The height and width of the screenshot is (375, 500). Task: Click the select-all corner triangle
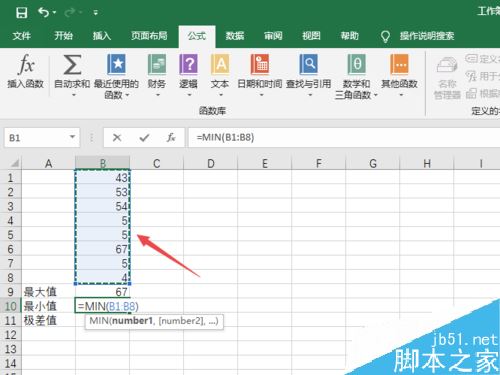coord(14,163)
